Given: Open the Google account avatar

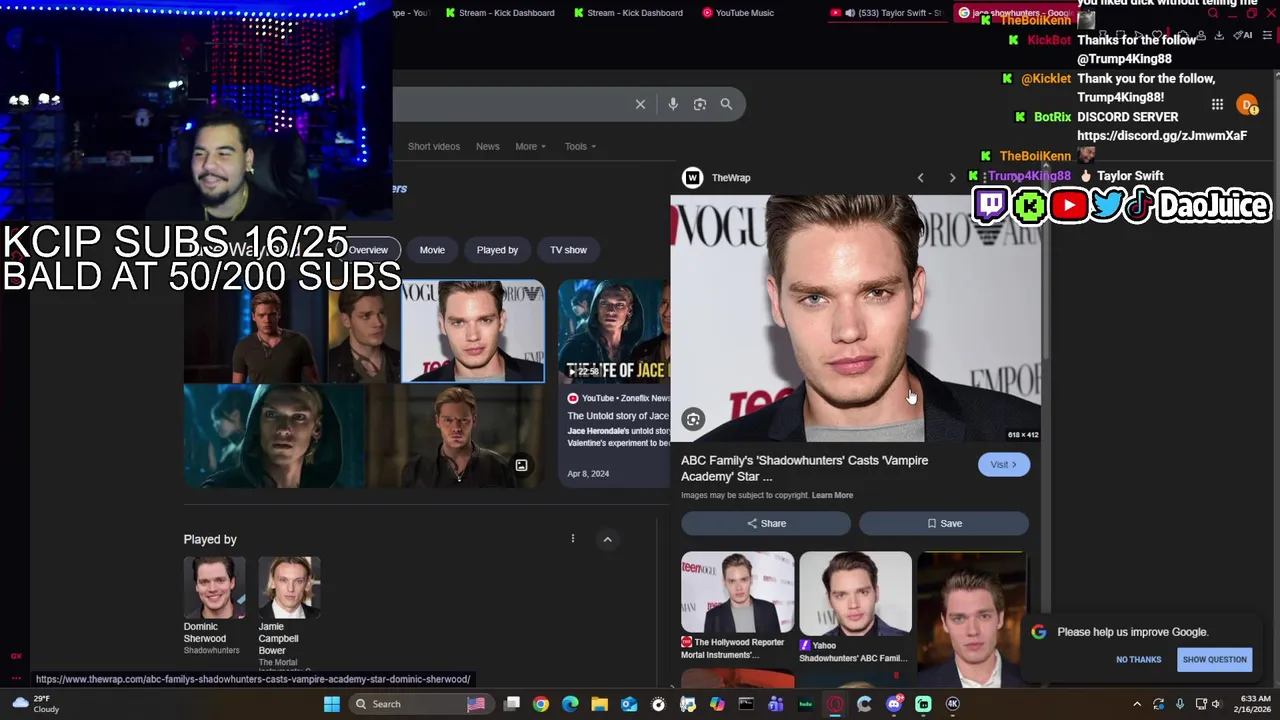Looking at the screenshot, I should coord(1247,105).
